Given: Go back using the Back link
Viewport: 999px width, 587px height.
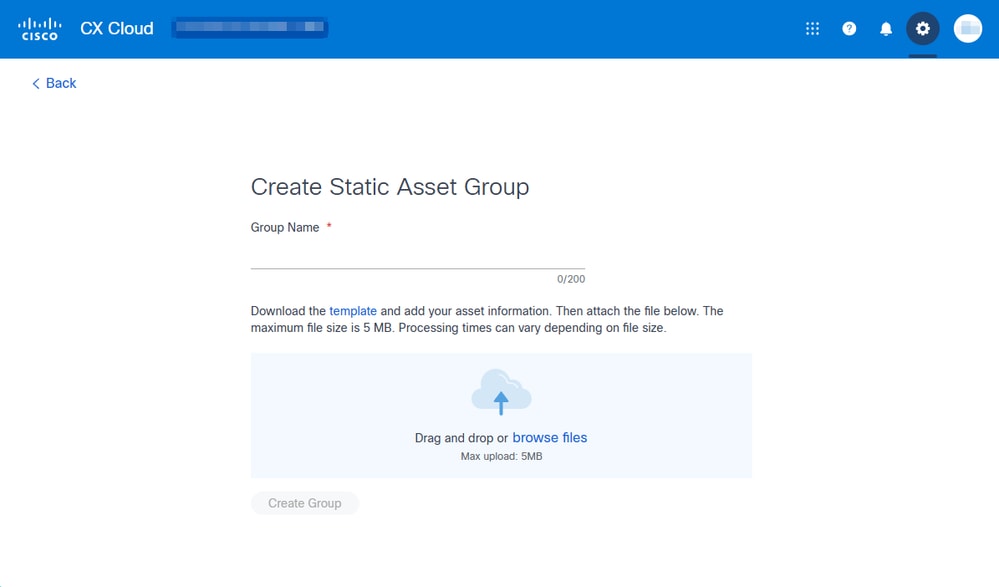Looking at the screenshot, I should click(x=54, y=83).
